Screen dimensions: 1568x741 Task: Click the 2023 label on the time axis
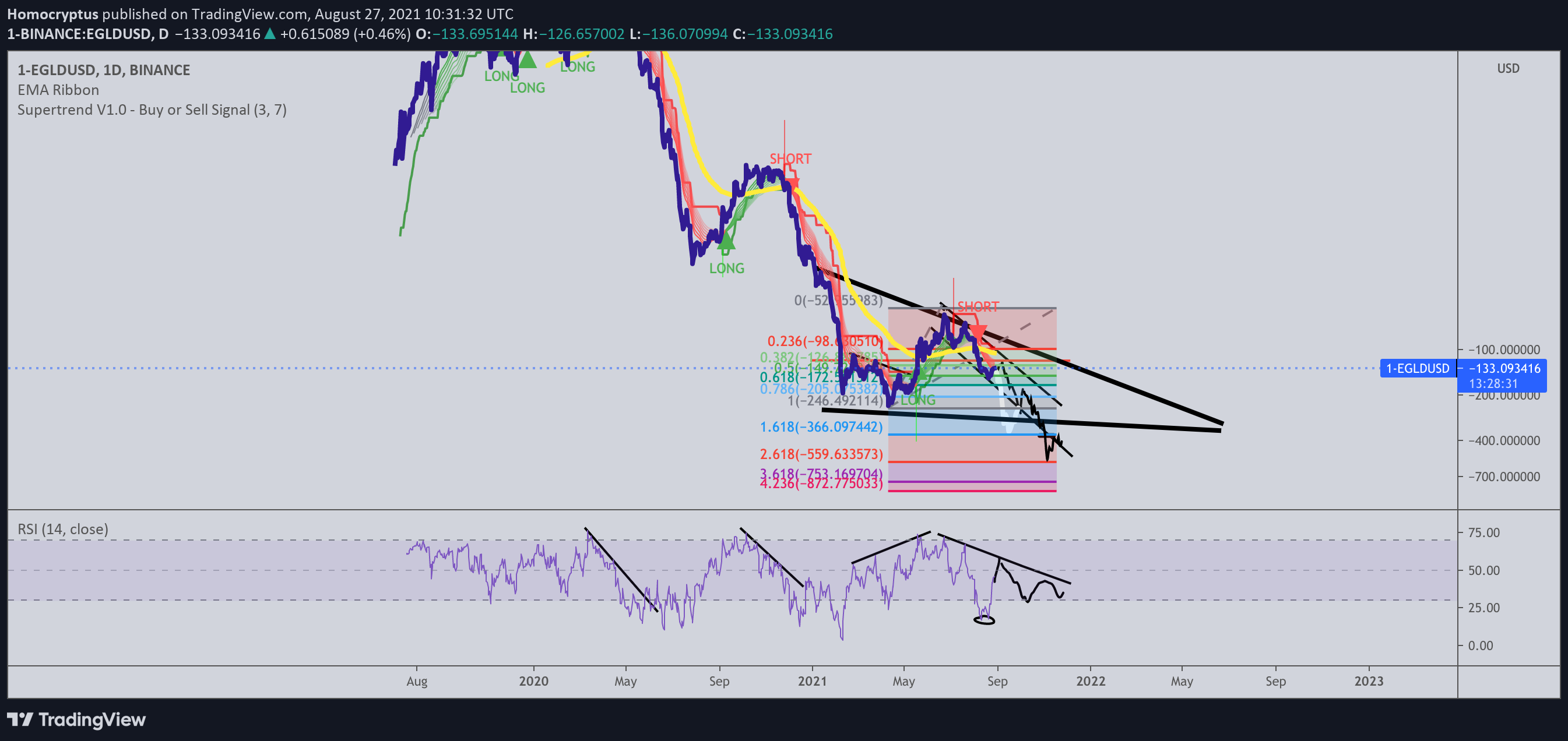(1368, 681)
